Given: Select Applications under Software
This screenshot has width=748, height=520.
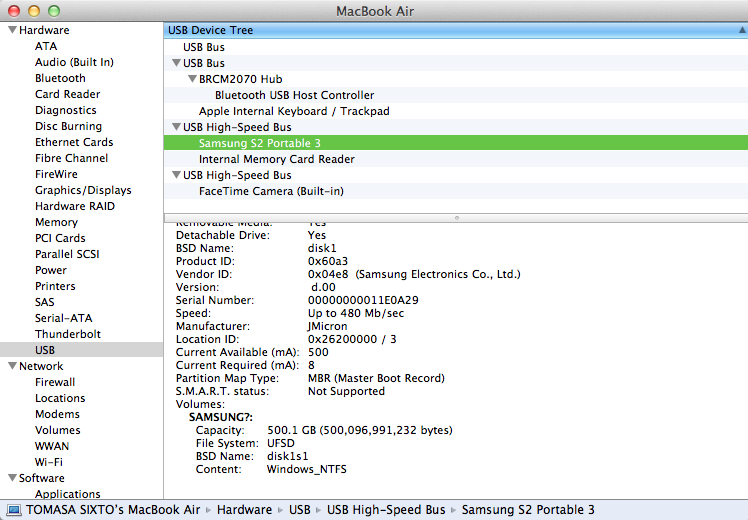Looking at the screenshot, I should click(x=68, y=494).
